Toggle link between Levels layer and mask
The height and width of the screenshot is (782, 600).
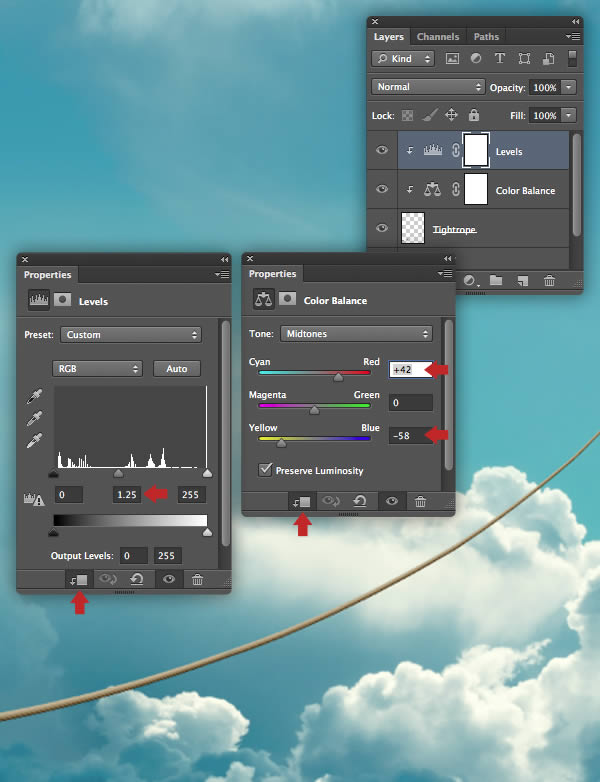(x=455, y=150)
